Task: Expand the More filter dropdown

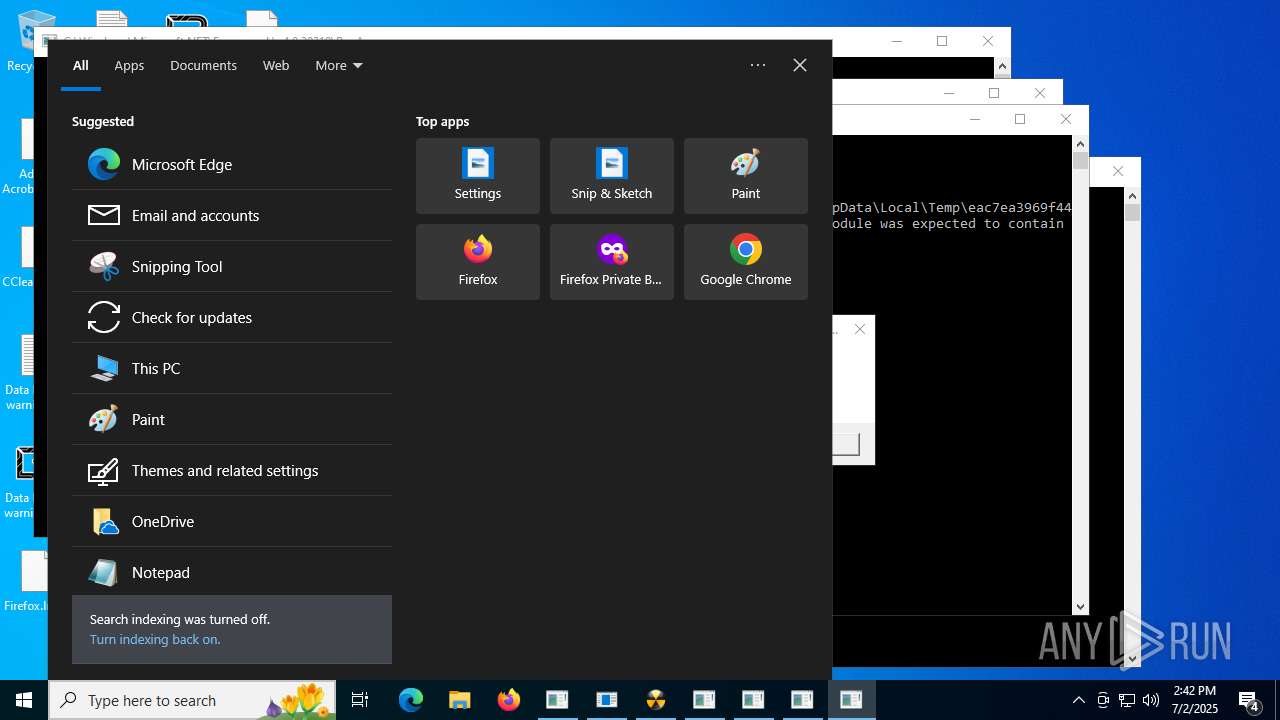Action: tap(339, 65)
